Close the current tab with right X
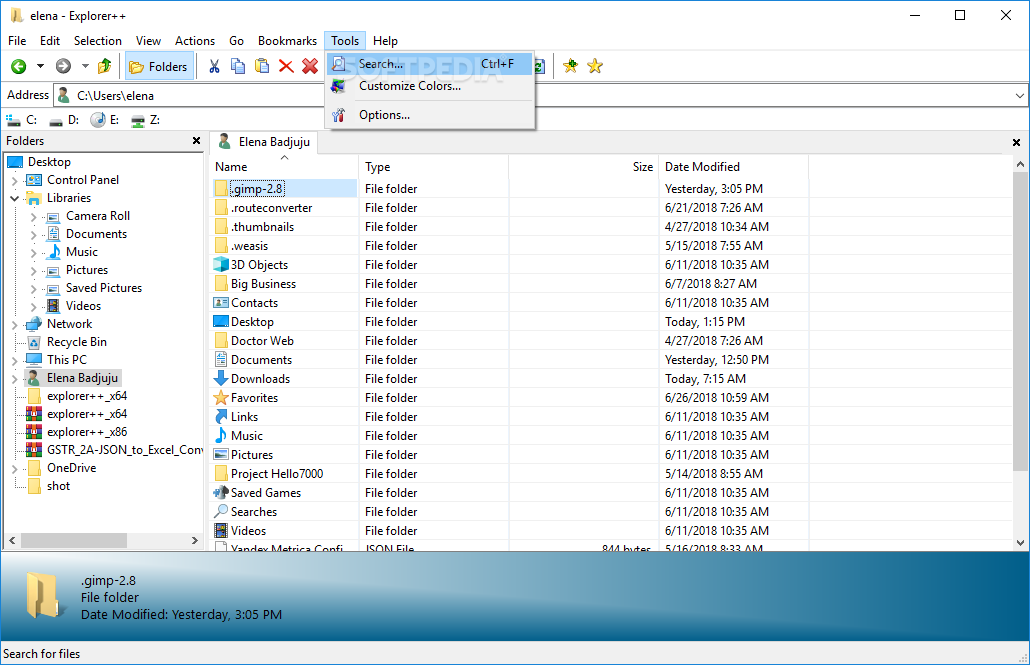 coord(1016,143)
